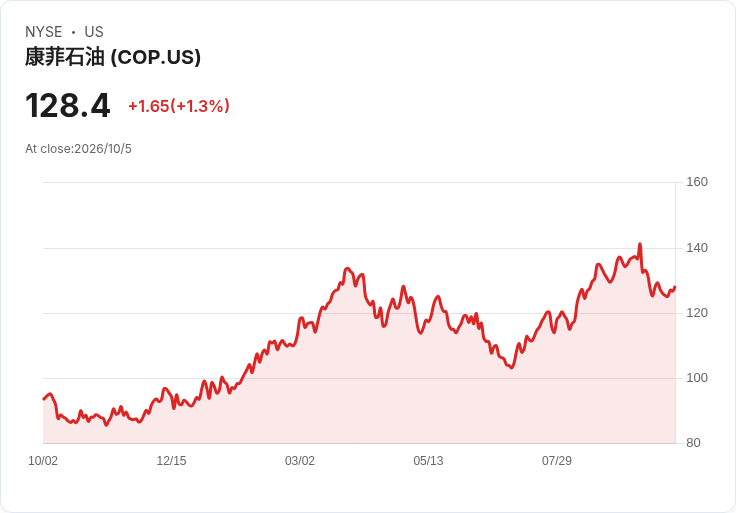Click the 120 y-axis label
Screen dimensions: 736x513
tap(697, 313)
